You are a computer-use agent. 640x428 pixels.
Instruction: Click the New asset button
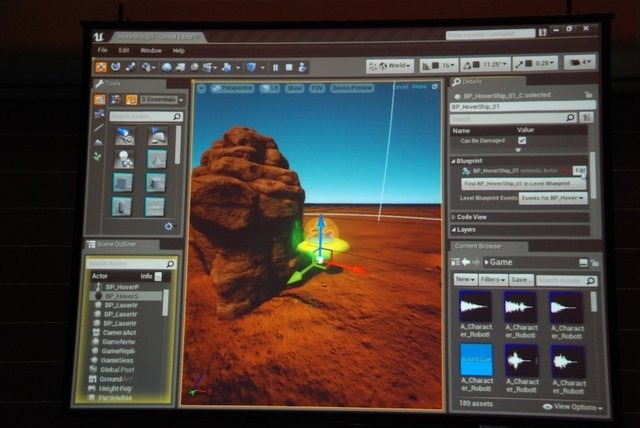coord(465,279)
